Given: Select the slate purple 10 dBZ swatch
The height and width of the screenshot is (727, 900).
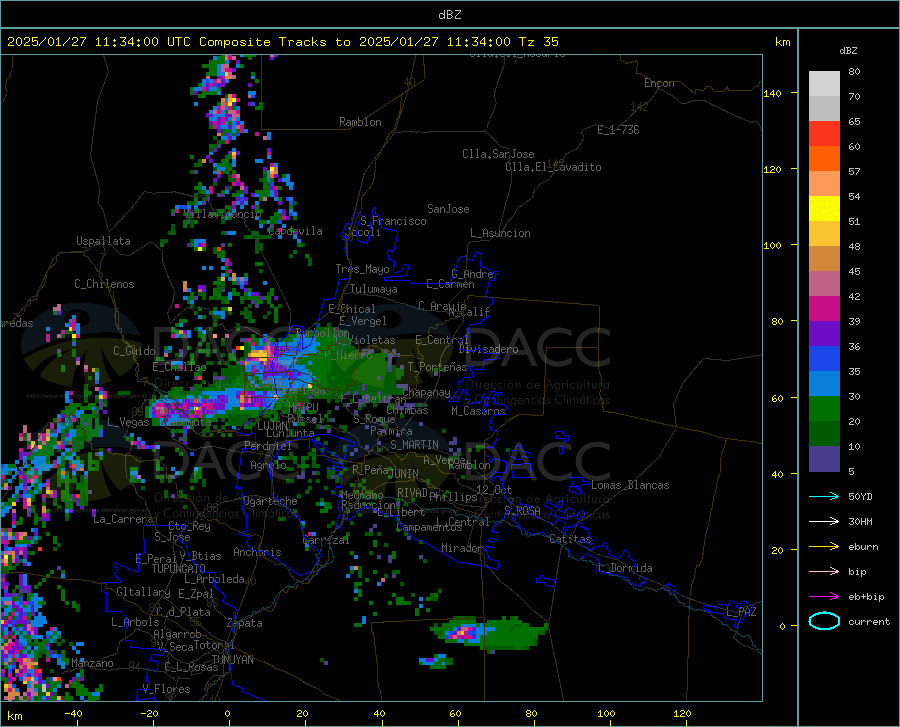Looking at the screenshot, I should click(x=824, y=458).
